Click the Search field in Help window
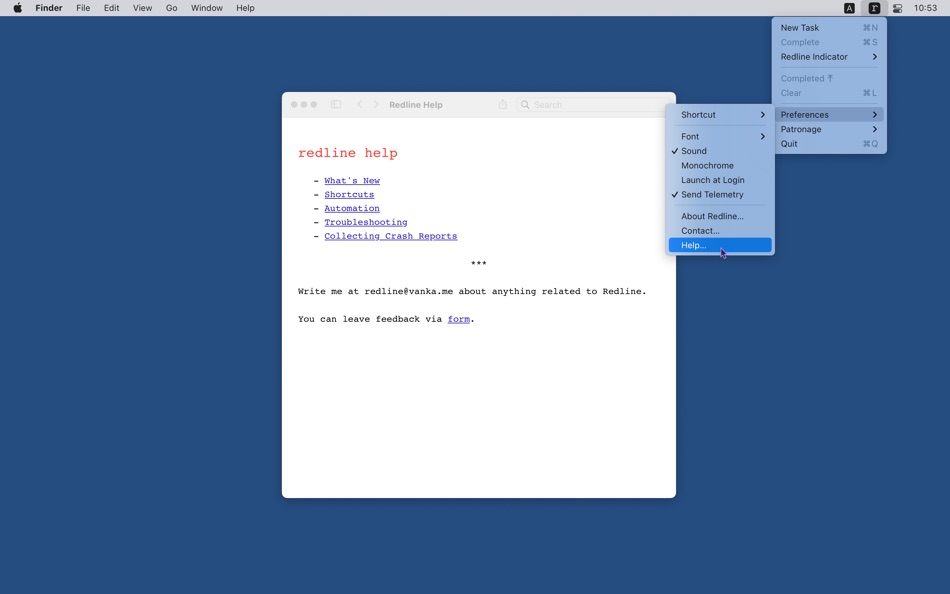 (x=593, y=104)
